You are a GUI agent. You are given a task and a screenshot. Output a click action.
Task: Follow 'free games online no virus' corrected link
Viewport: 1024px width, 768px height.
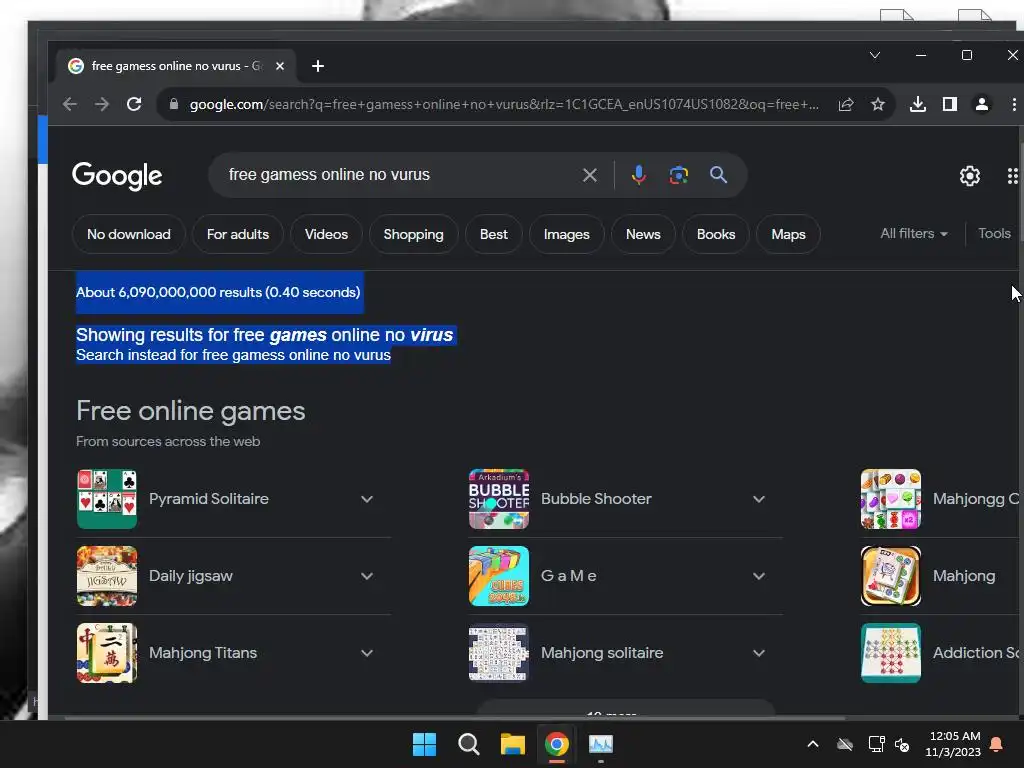tap(343, 335)
